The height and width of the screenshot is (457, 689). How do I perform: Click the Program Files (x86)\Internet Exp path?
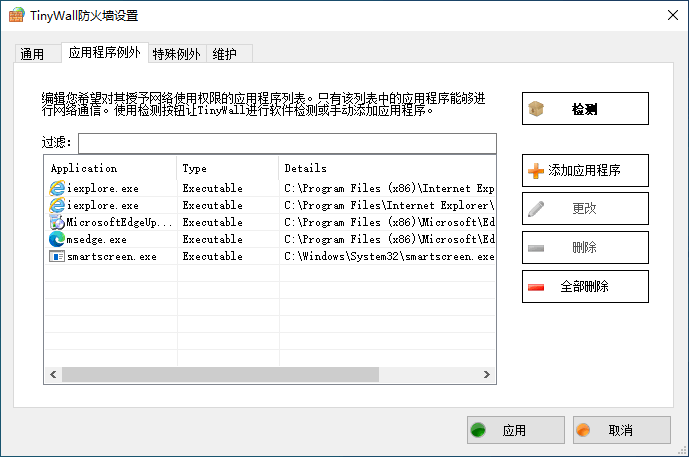[389, 189]
